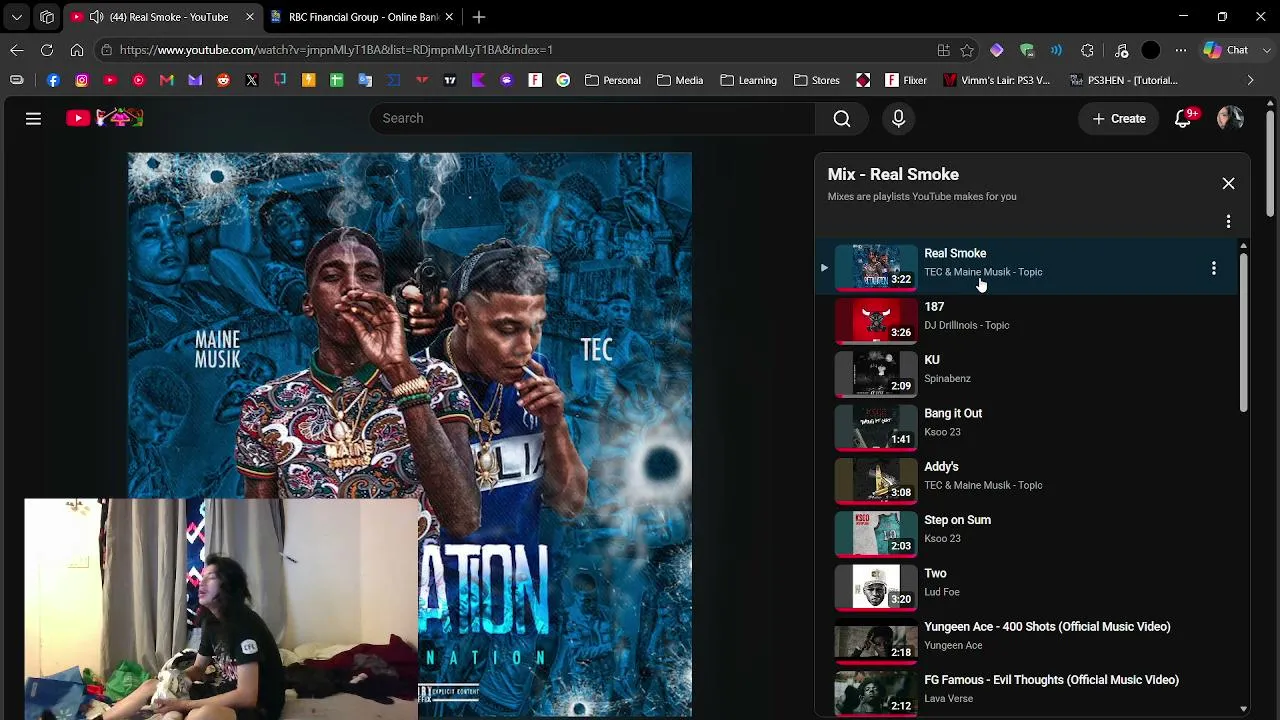Play Addy's by TEC & Maine Musik
This screenshot has height=720, width=1280.
coord(1027,480)
